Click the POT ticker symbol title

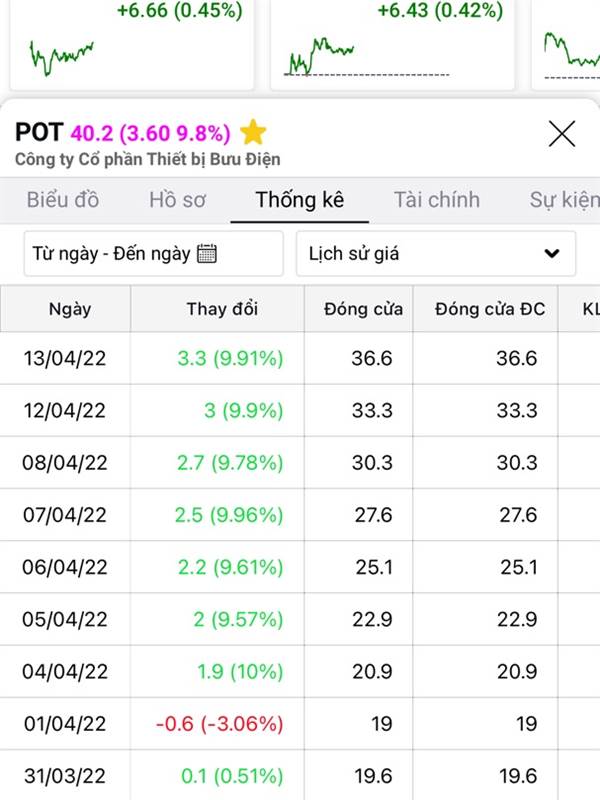pyautogui.click(x=39, y=132)
